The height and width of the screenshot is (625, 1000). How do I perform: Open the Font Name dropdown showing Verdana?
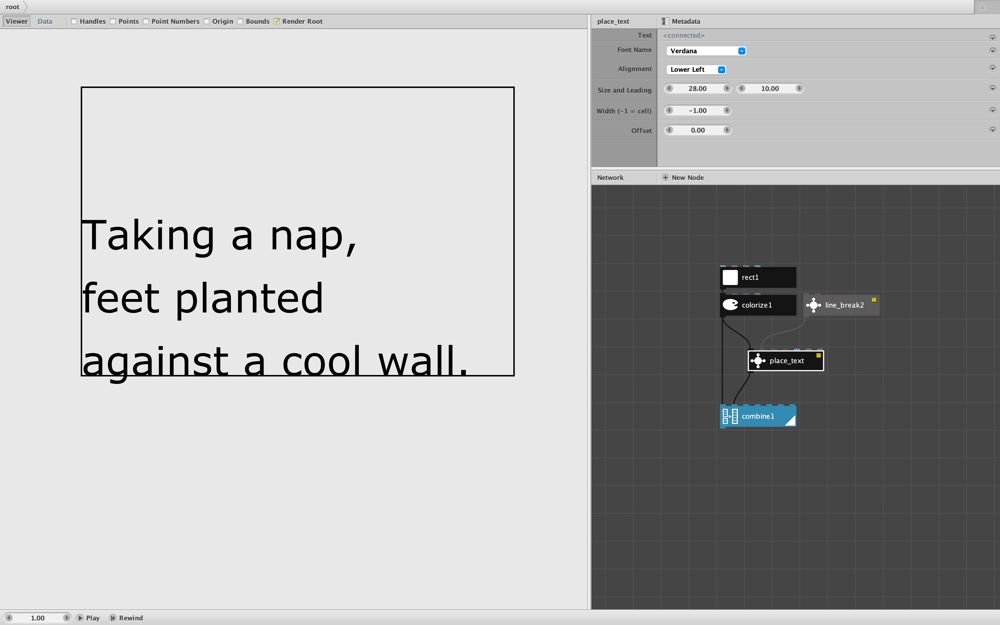706,50
